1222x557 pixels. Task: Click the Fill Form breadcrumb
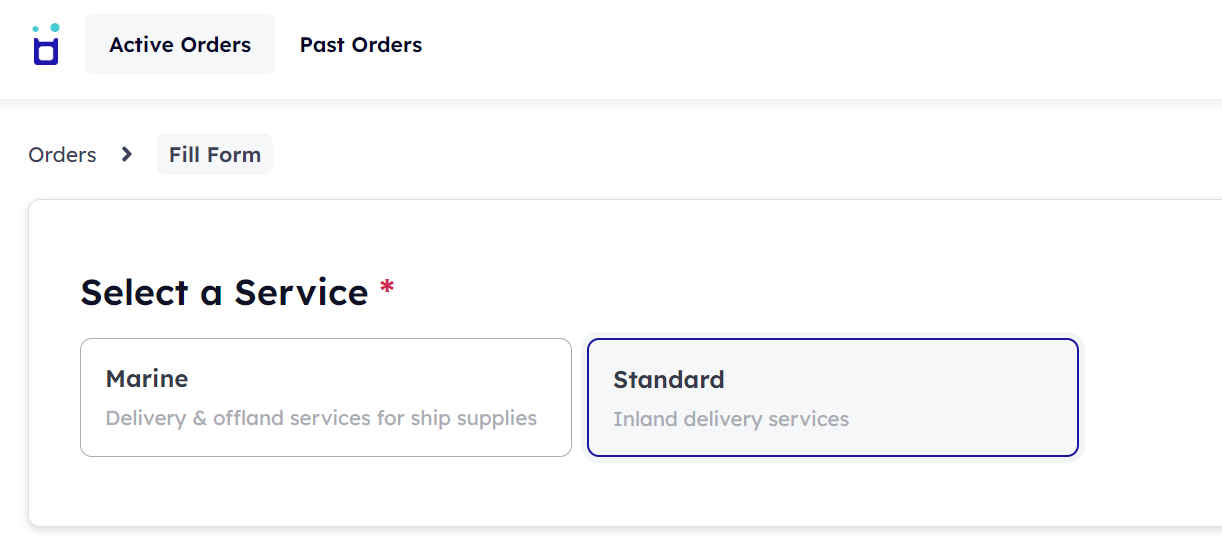tap(215, 154)
